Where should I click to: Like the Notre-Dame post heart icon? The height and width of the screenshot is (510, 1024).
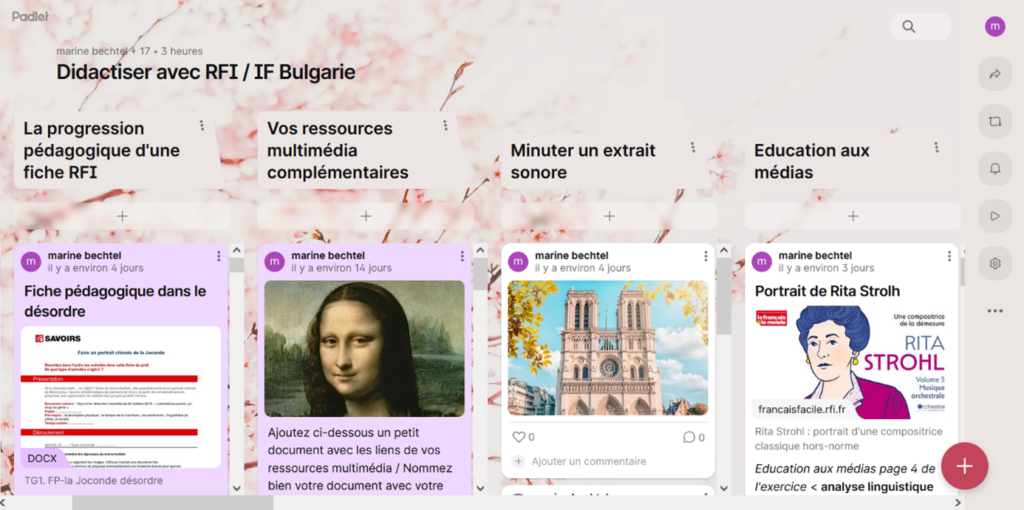pos(519,437)
